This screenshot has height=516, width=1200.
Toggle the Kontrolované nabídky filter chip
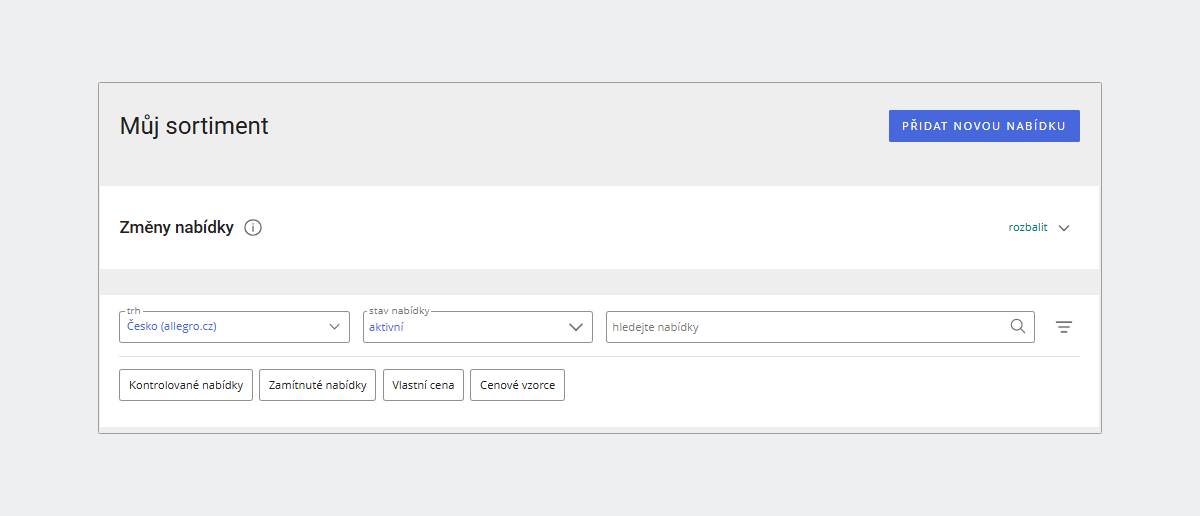[186, 385]
